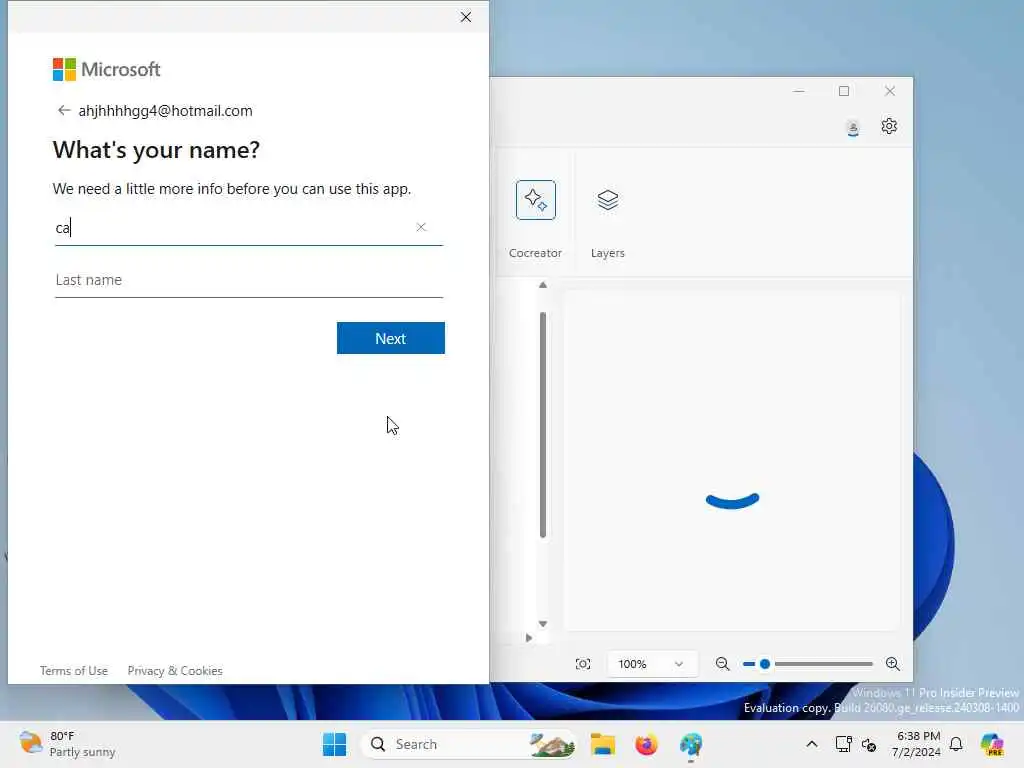1024x768 pixels.
Task: Open the Windows Start menu
Action: pos(334,744)
